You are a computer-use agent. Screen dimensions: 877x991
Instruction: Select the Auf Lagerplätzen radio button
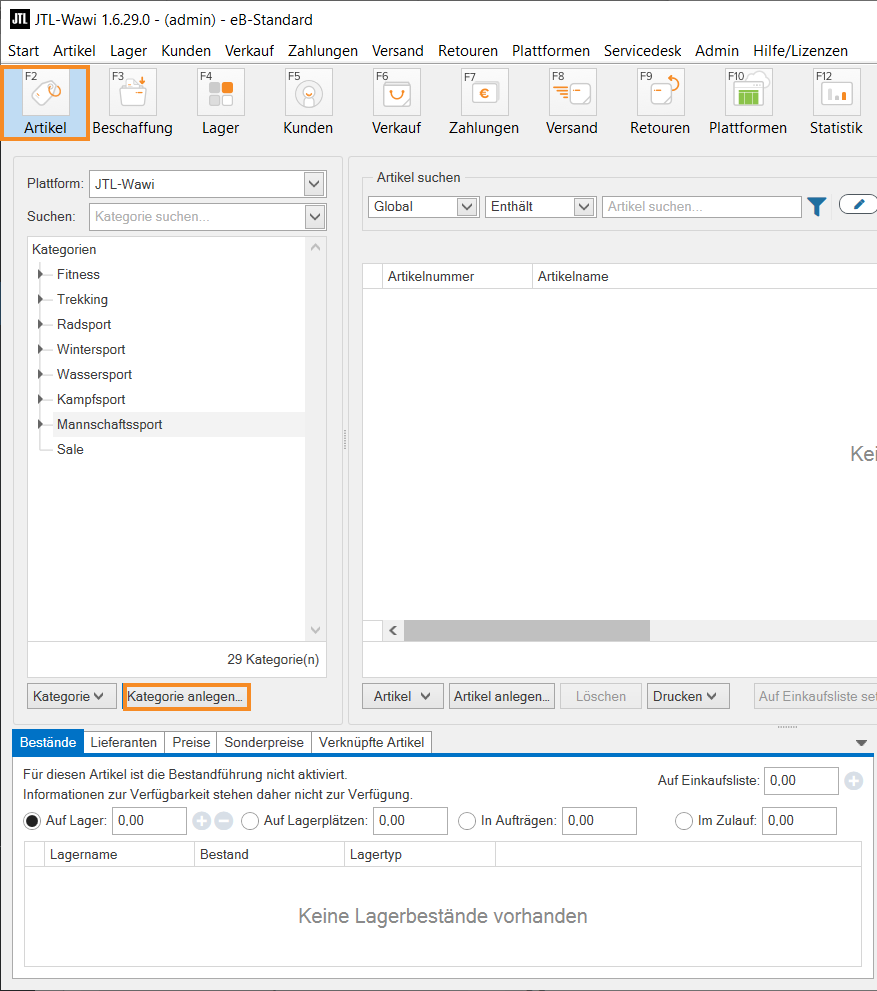[250, 821]
